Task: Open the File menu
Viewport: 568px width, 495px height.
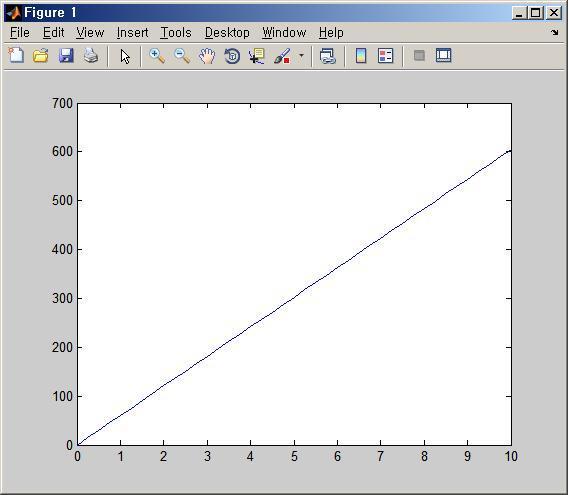Action: pyautogui.click(x=20, y=33)
